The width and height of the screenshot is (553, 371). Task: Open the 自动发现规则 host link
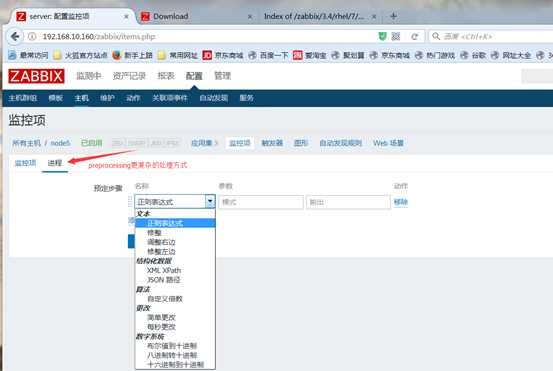(x=340, y=143)
